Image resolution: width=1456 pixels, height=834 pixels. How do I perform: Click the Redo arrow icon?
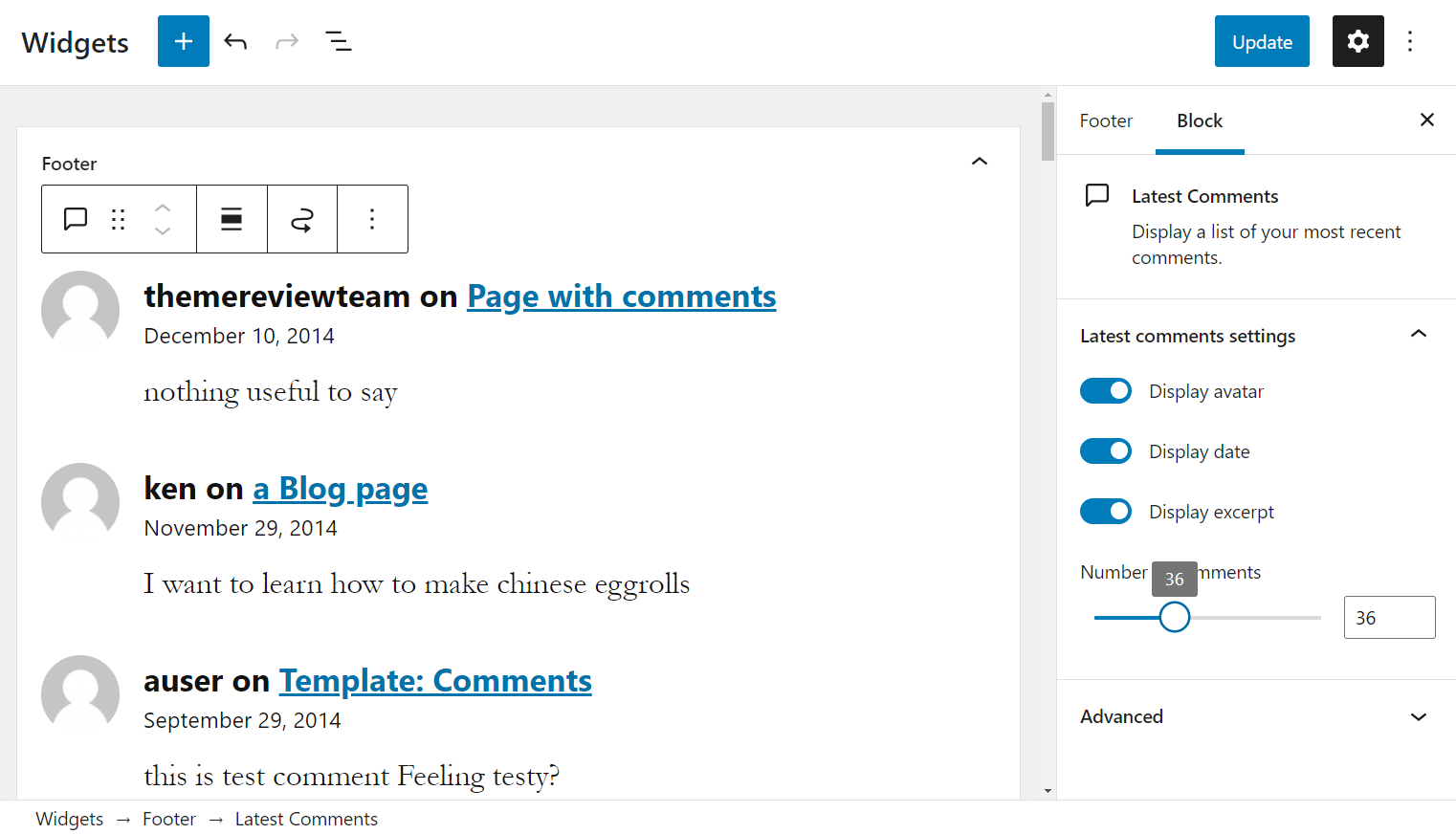click(287, 41)
